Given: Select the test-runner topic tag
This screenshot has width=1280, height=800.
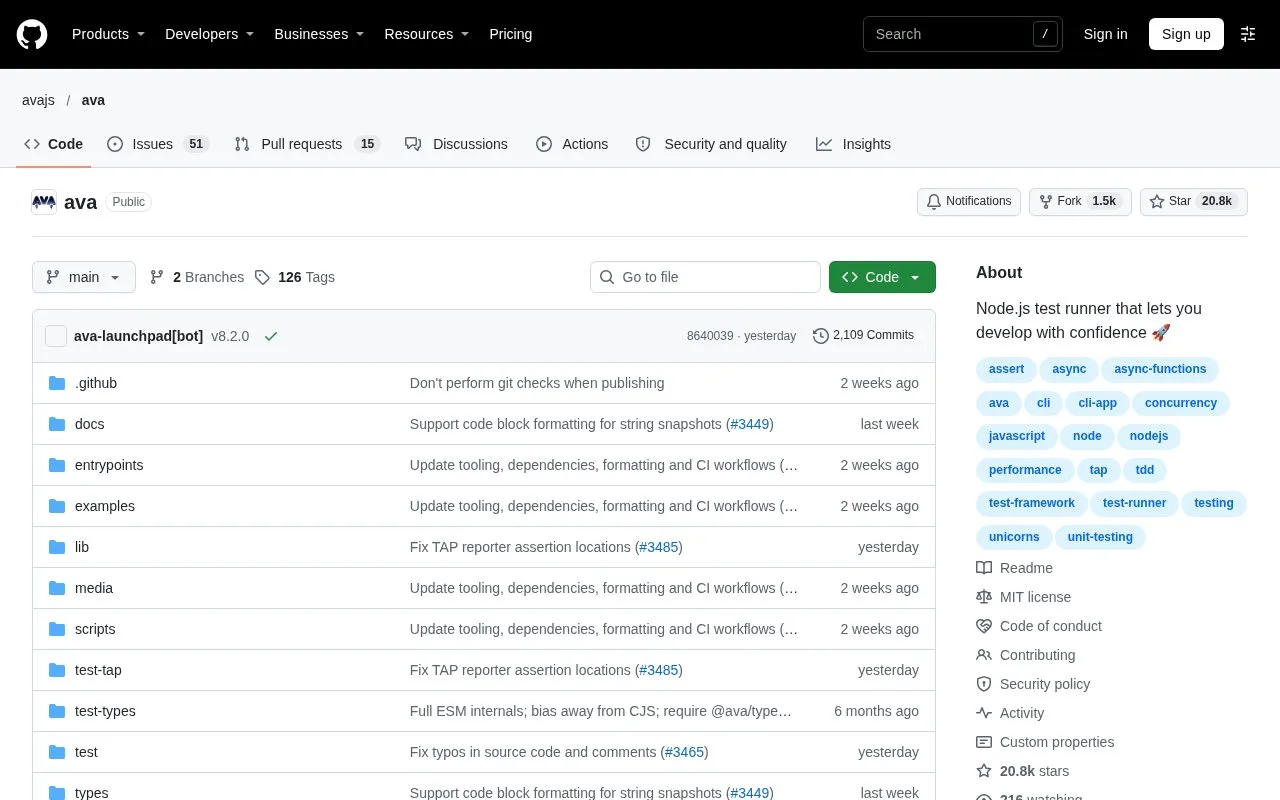Looking at the screenshot, I should [1134, 503].
